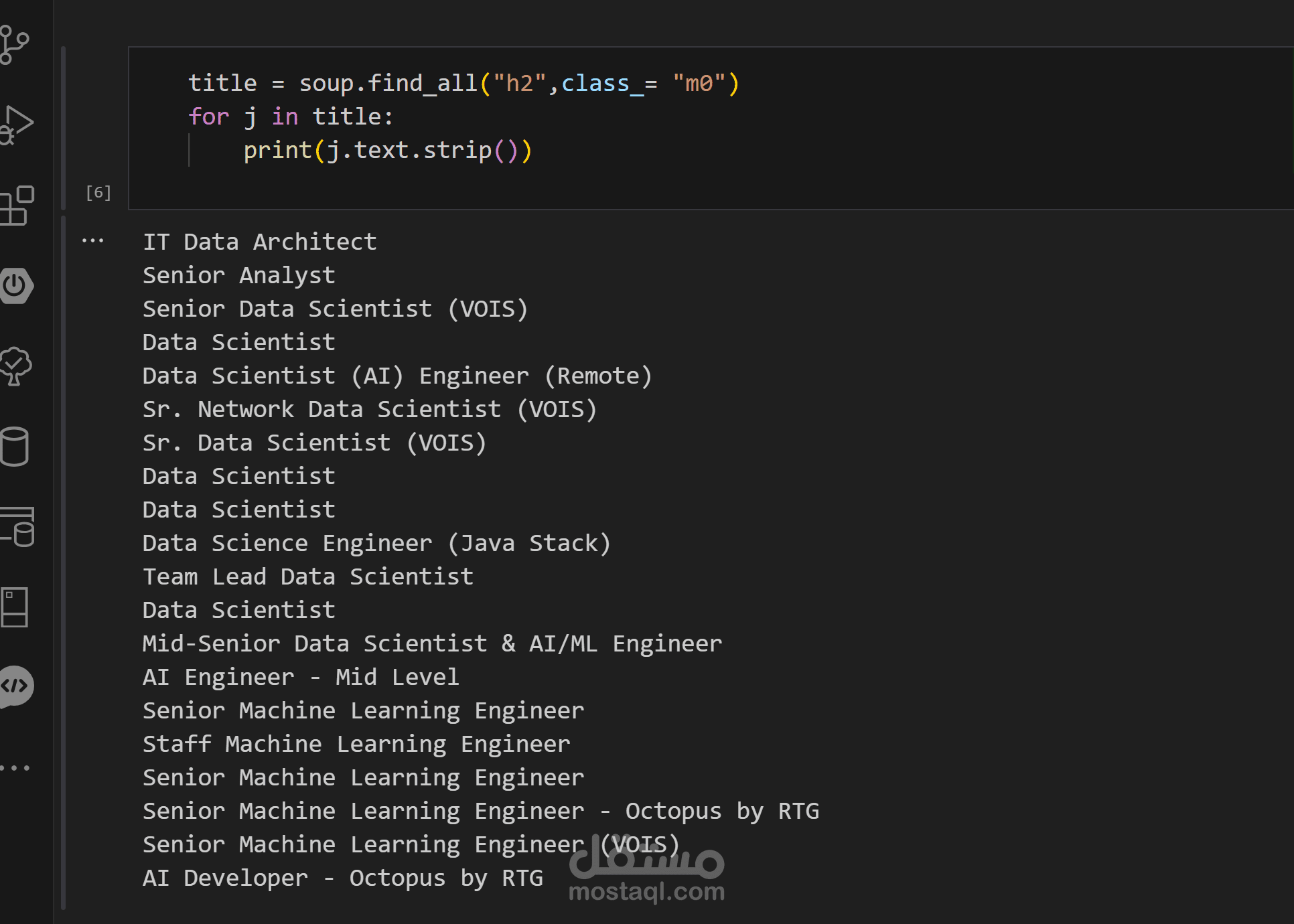Open the Run and Debug view

[16, 125]
